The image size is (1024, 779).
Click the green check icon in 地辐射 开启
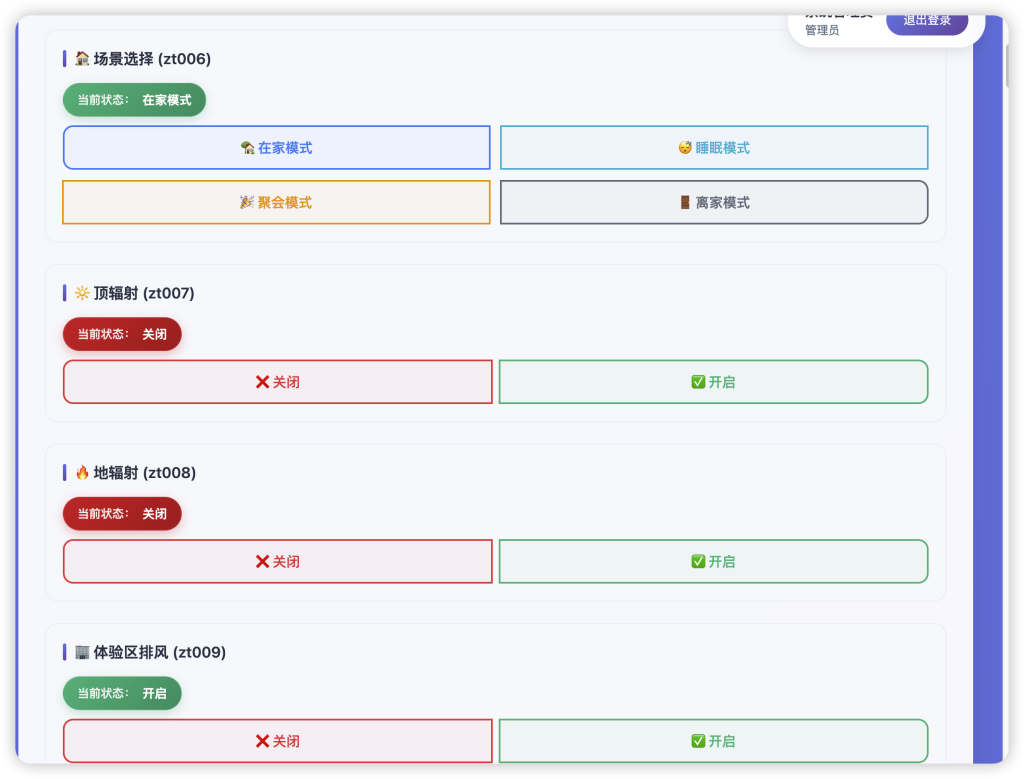[x=698, y=562]
